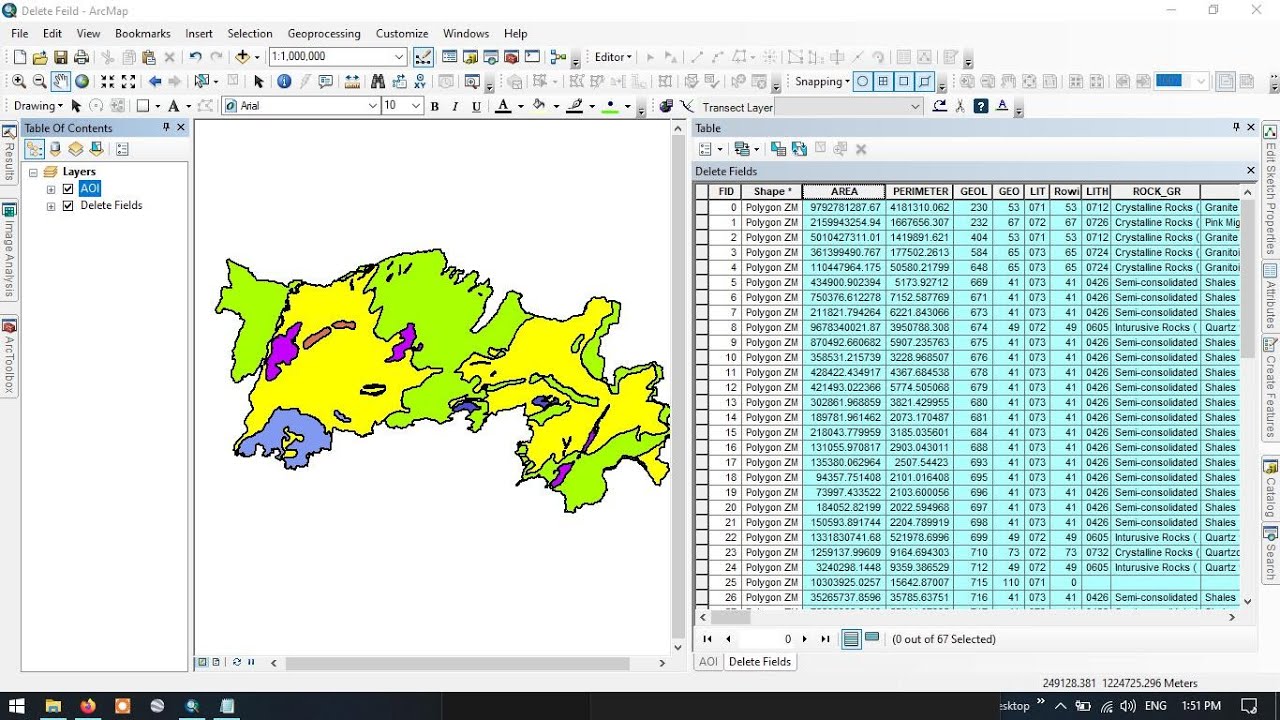Toggle Edge Snapping on Snapping toolbar
Image resolution: width=1280 pixels, height=720 pixels.
point(925,82)
